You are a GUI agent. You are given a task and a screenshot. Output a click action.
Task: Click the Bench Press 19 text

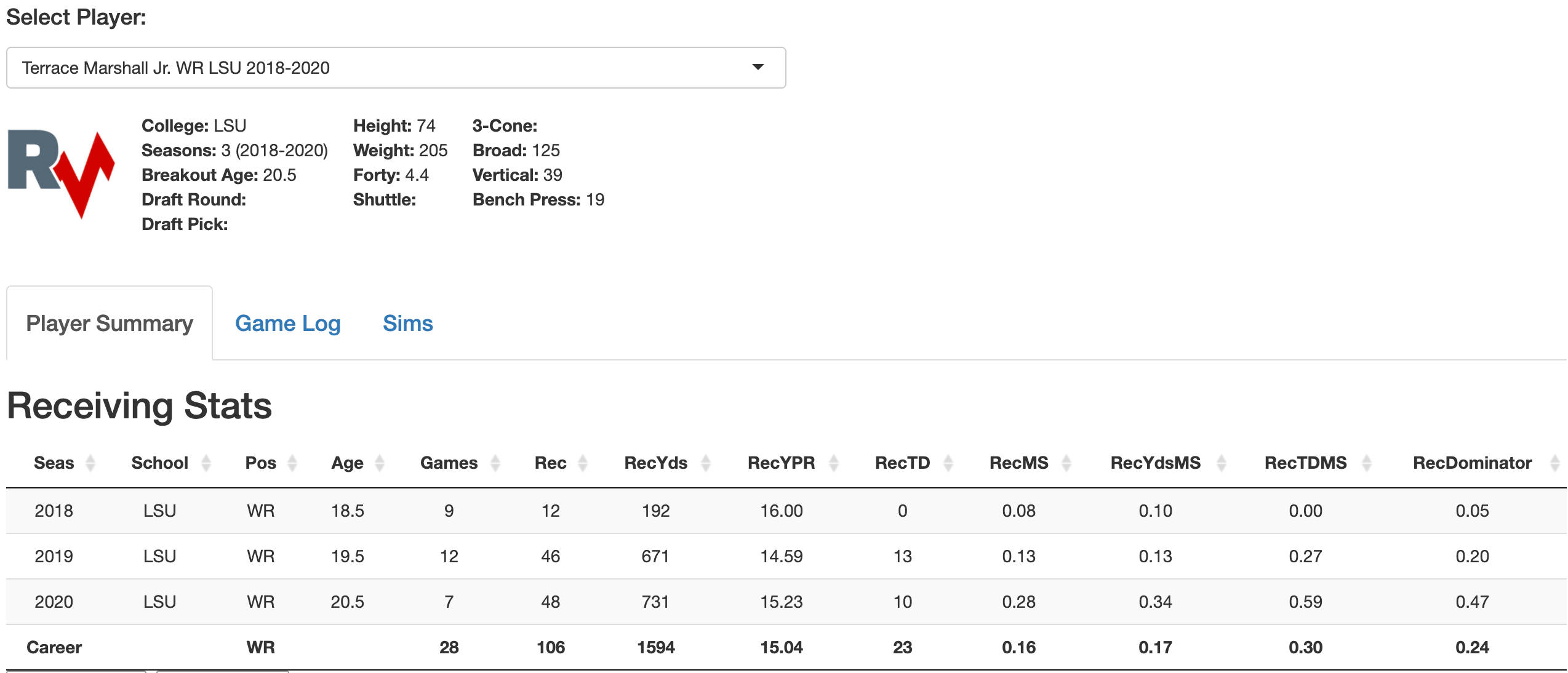(x=538, y=200)
